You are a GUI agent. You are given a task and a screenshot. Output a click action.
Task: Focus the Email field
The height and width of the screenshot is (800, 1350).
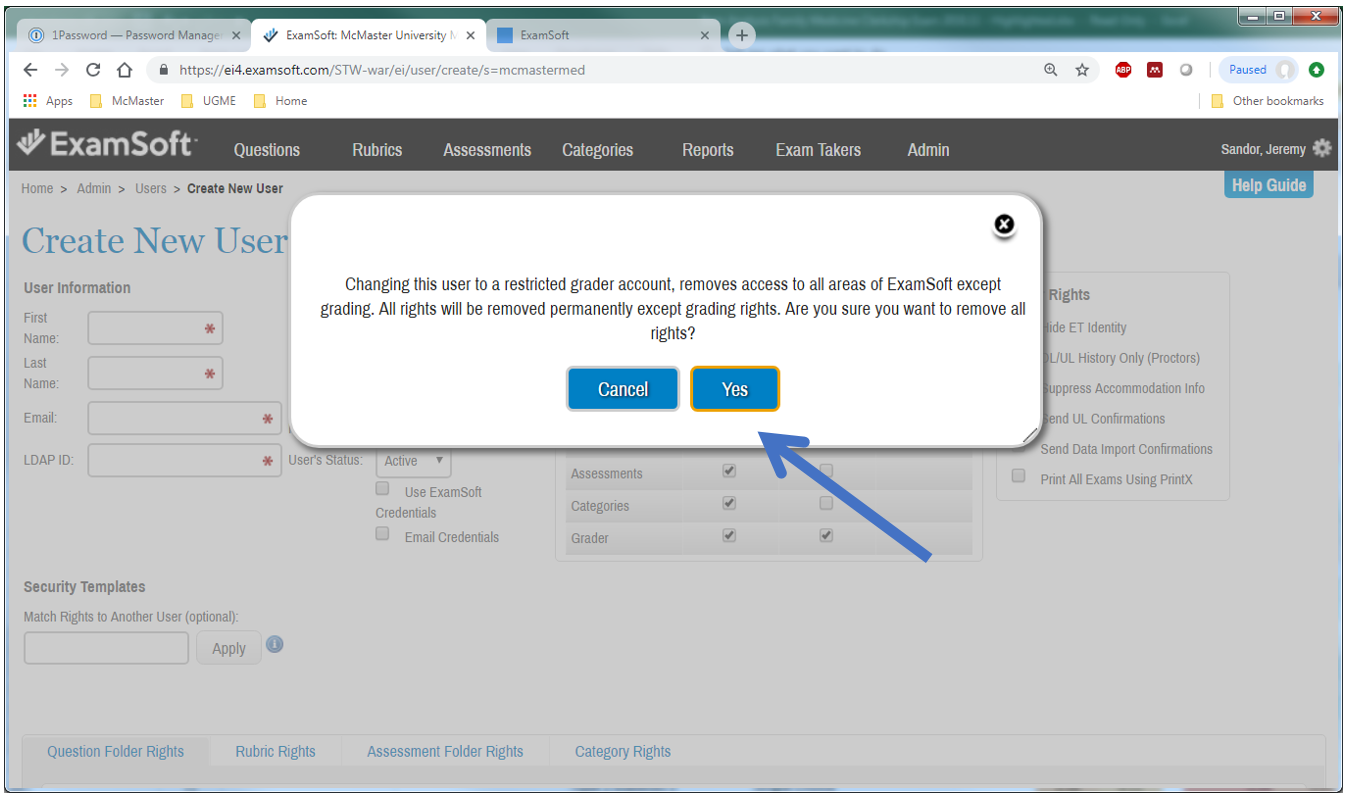click(184, 419)
